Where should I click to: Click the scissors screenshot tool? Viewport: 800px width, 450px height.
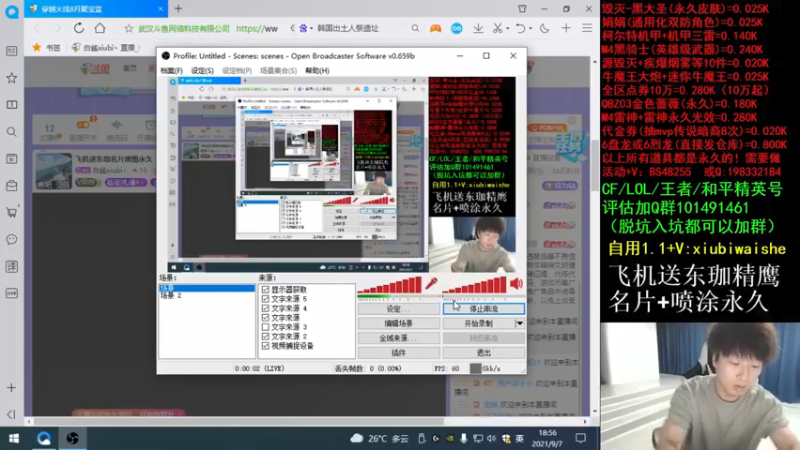pyautogui.click(x=497, y=29)
